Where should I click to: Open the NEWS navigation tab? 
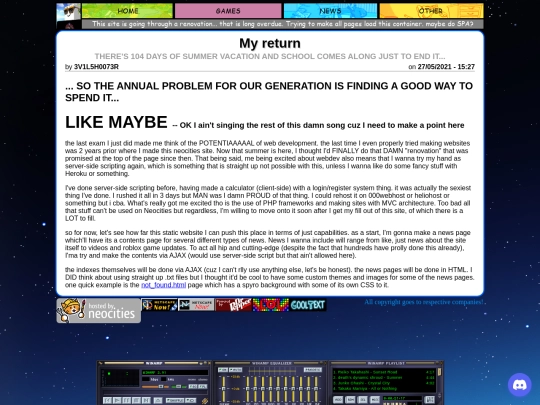coord(330,11)
